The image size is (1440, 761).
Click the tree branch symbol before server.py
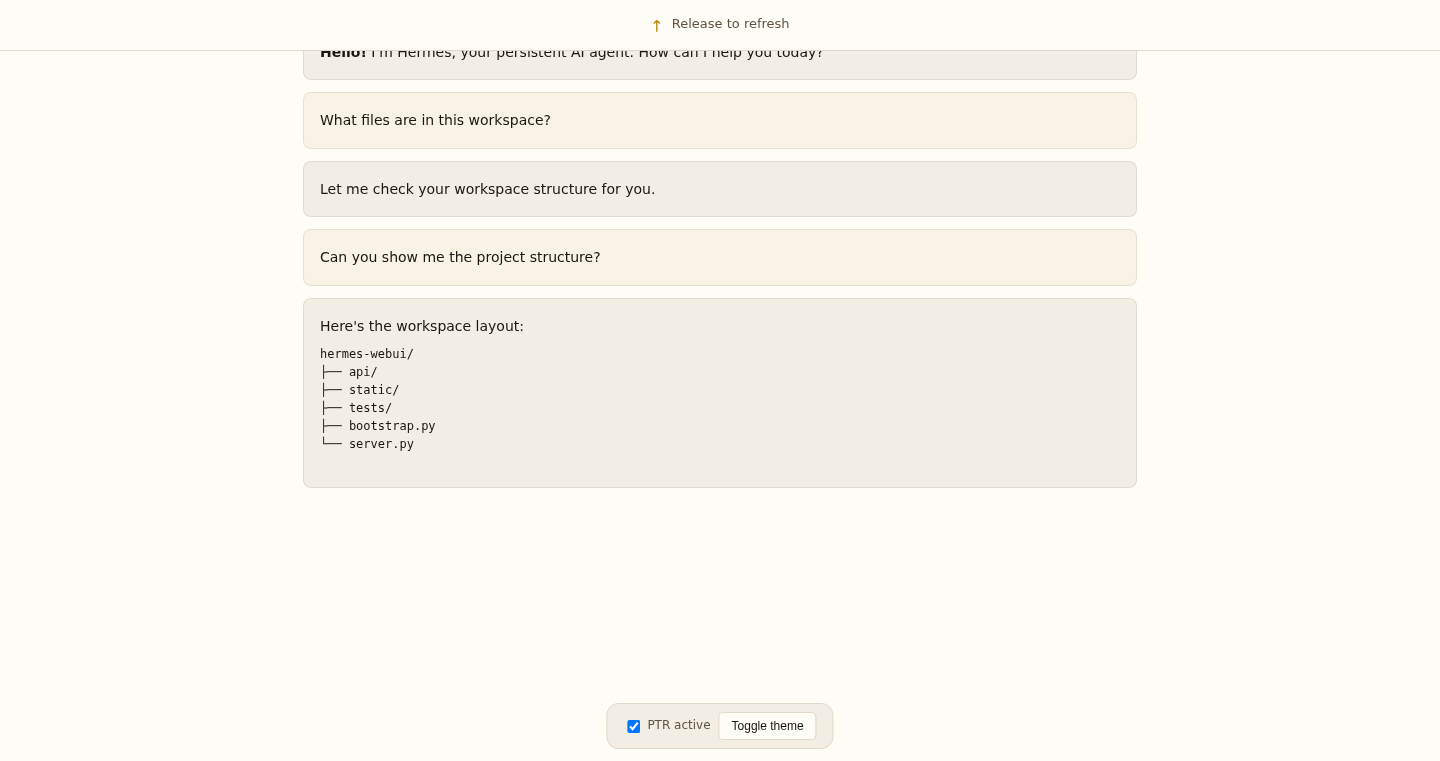pyautogui.click(x=331, y=444)
